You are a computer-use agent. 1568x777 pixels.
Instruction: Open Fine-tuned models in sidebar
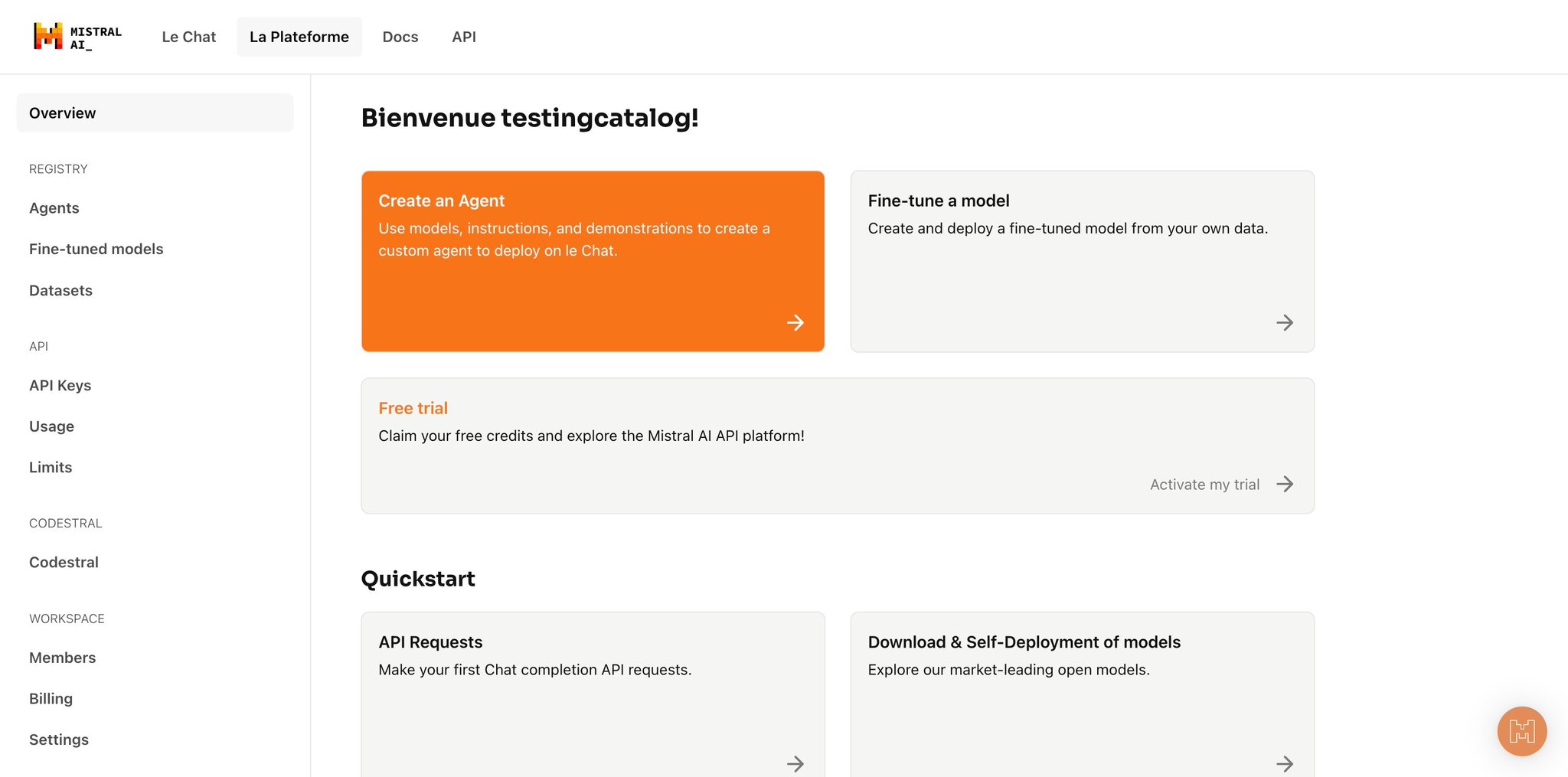96,249
